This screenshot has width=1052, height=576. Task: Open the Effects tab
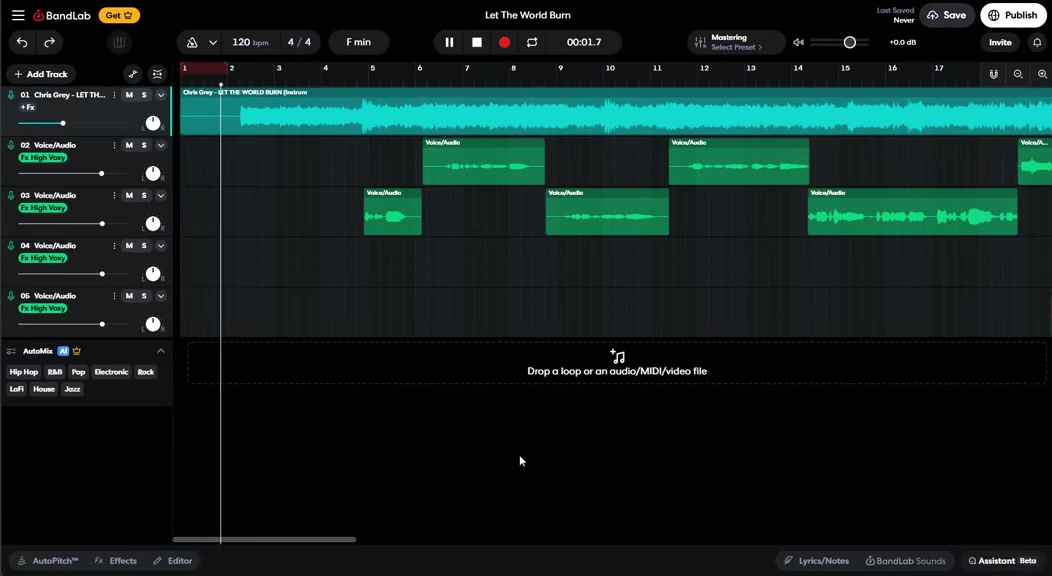(116, 561)
